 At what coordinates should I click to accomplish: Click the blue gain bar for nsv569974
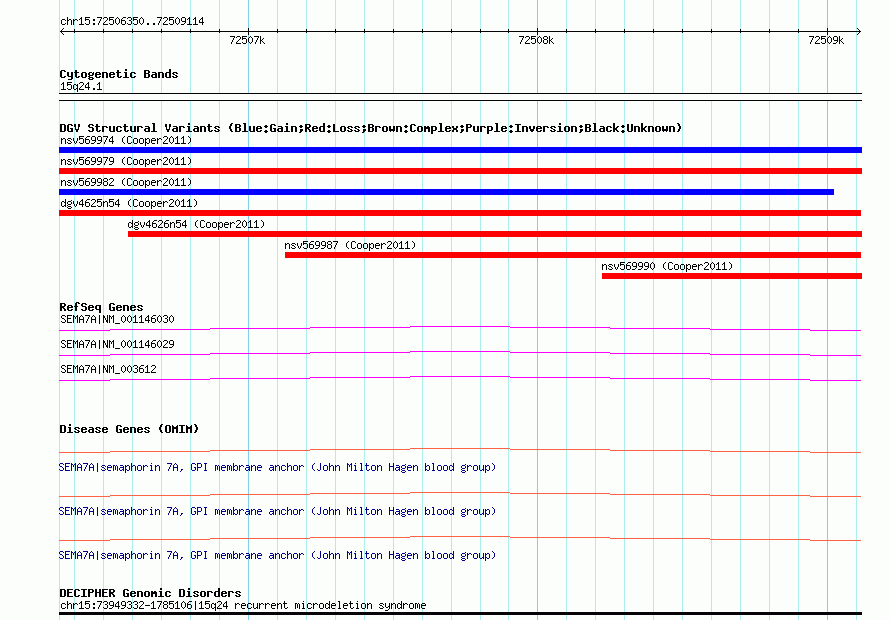460,150
